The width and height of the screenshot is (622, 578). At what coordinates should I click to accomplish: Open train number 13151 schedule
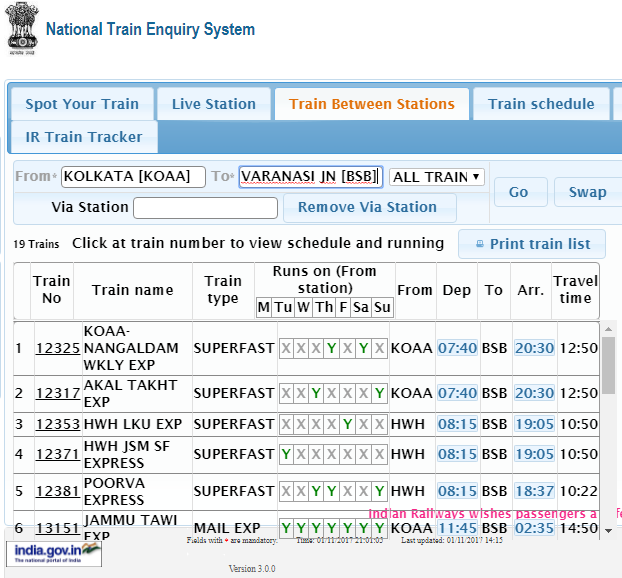58,528
